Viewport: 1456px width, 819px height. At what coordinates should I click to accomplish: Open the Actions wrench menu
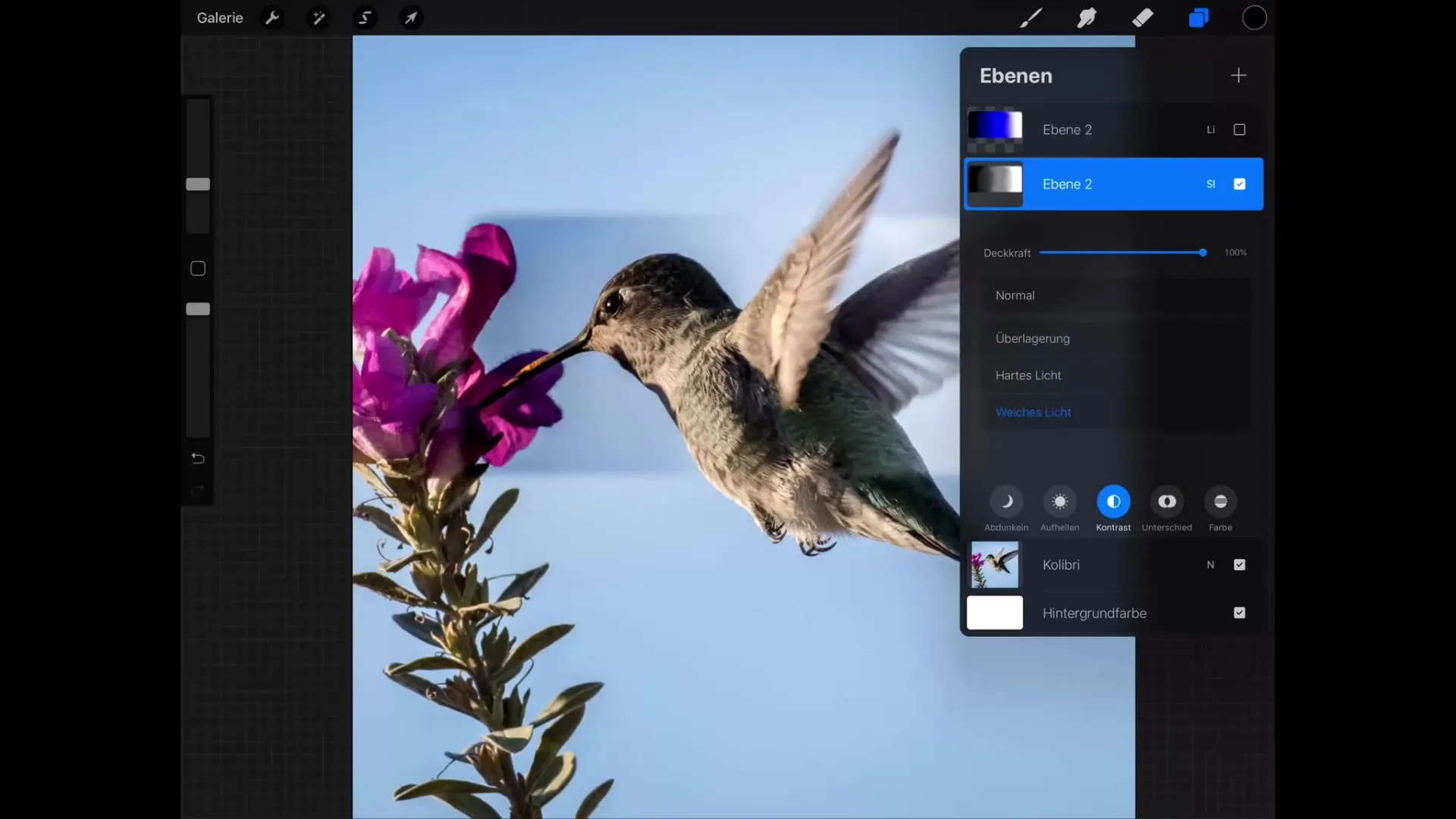pos(272,17)
